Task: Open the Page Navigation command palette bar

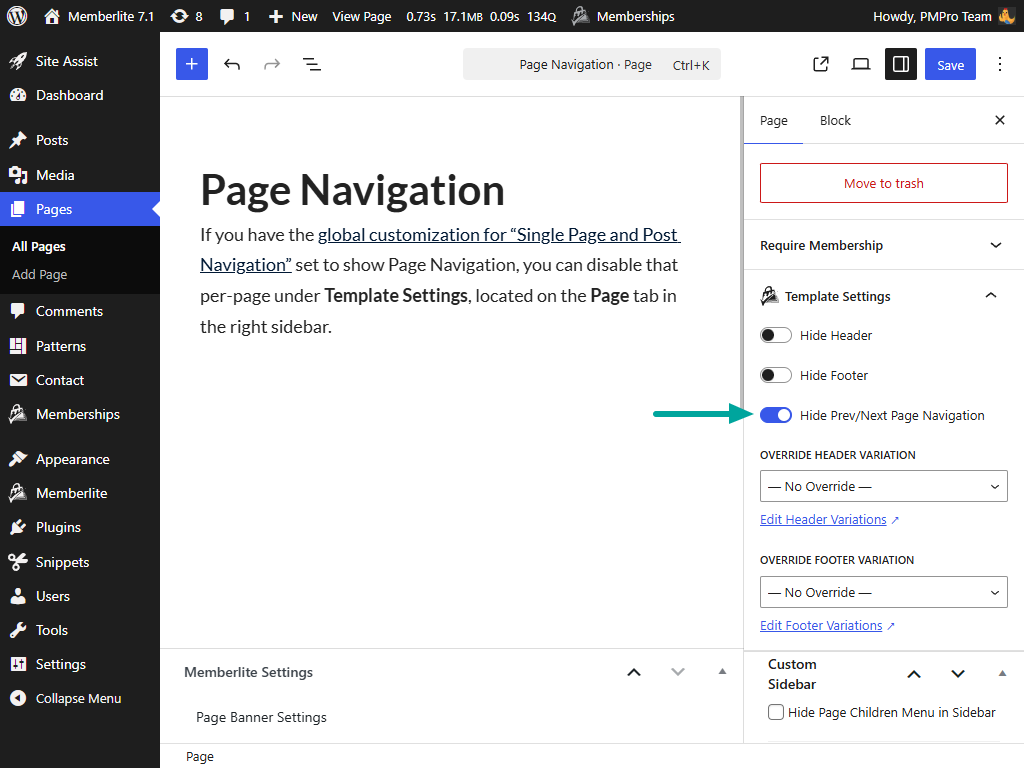Action: tap(592, 64)
